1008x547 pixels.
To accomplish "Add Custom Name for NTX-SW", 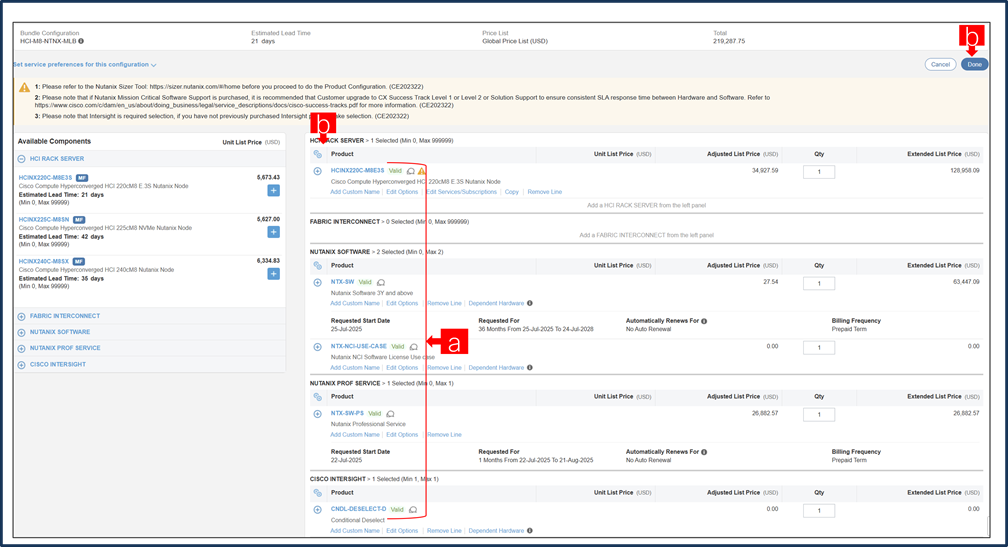I will click(355, 303).
